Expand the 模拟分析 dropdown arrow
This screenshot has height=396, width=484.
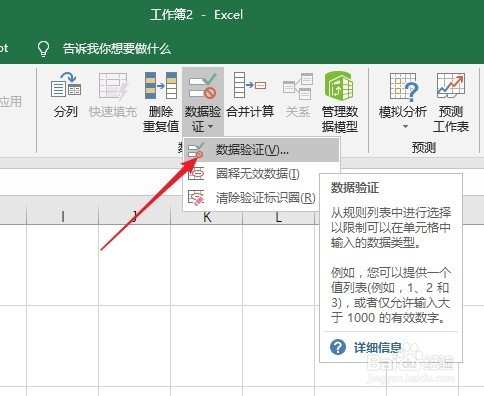[405, 127]
